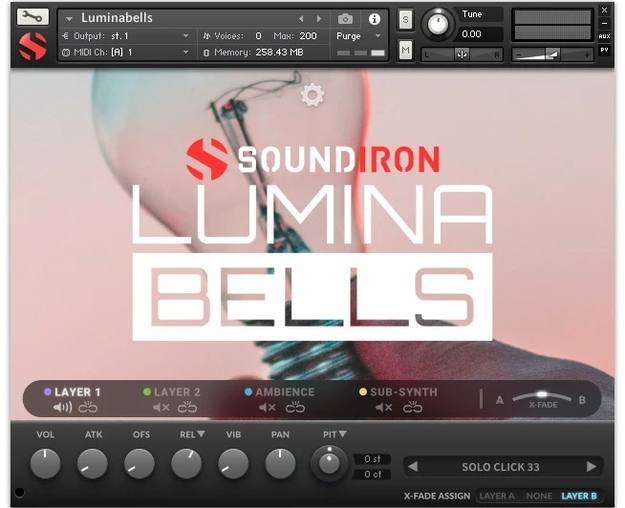Click the Tune value 0.00 field
625x508 pixels.
coord(480,34)
